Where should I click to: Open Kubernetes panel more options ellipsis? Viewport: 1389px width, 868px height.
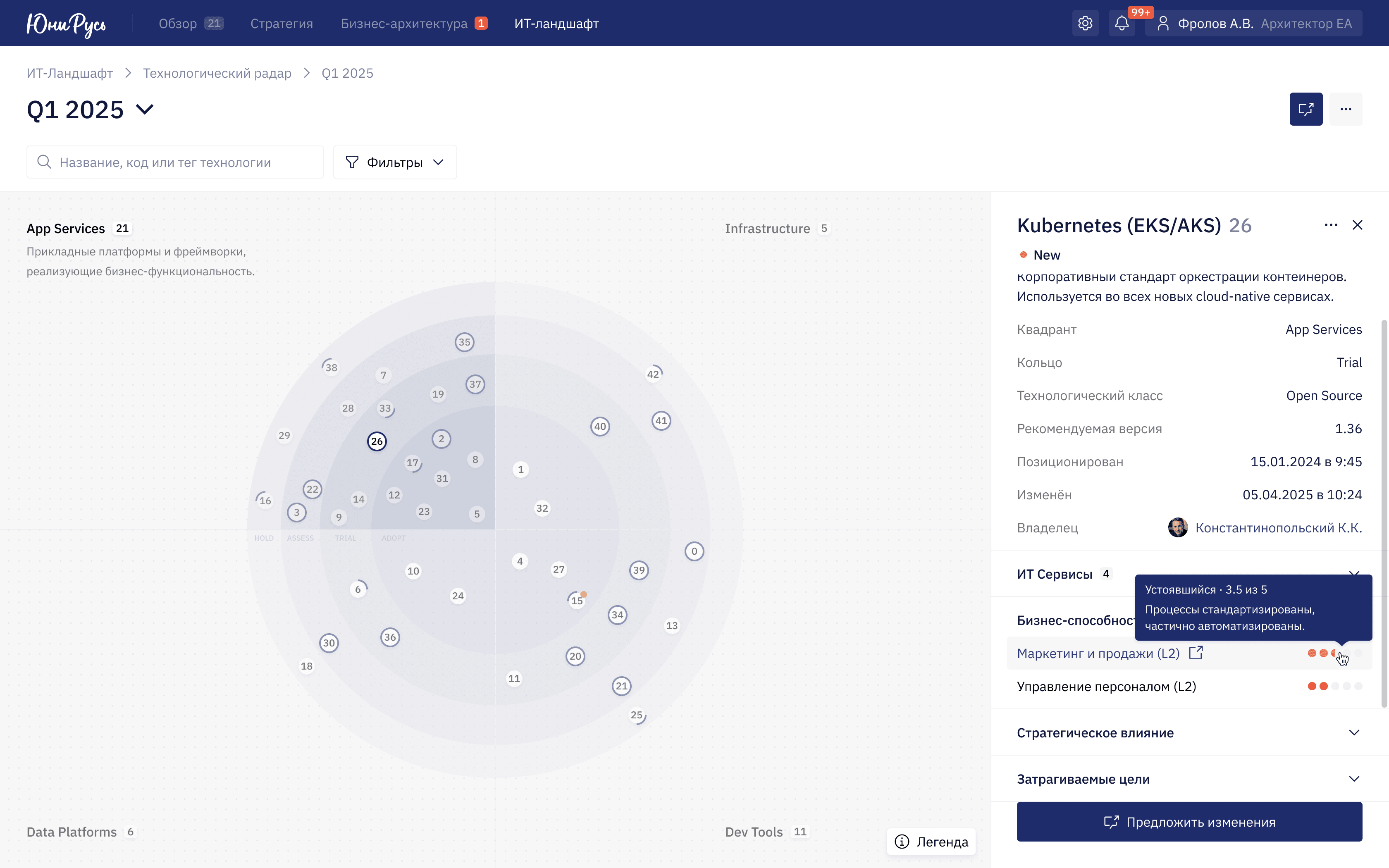point(1331,225)
